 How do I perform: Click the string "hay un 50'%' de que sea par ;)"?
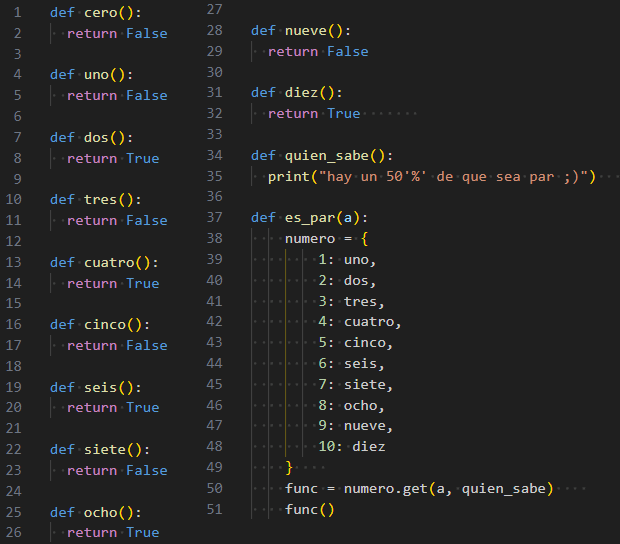[454, 177]
